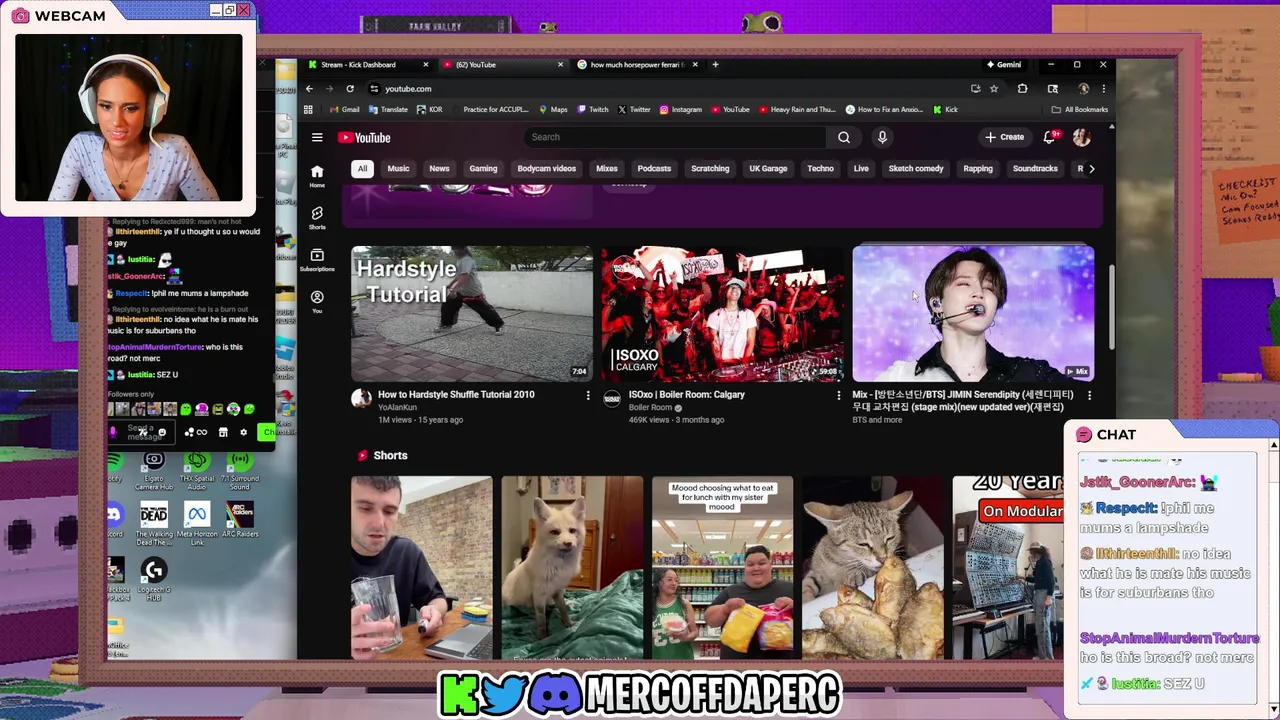This screenshot has height=720, width=1280.
Task: Click the browser back arrow
Action: (309, 89)
